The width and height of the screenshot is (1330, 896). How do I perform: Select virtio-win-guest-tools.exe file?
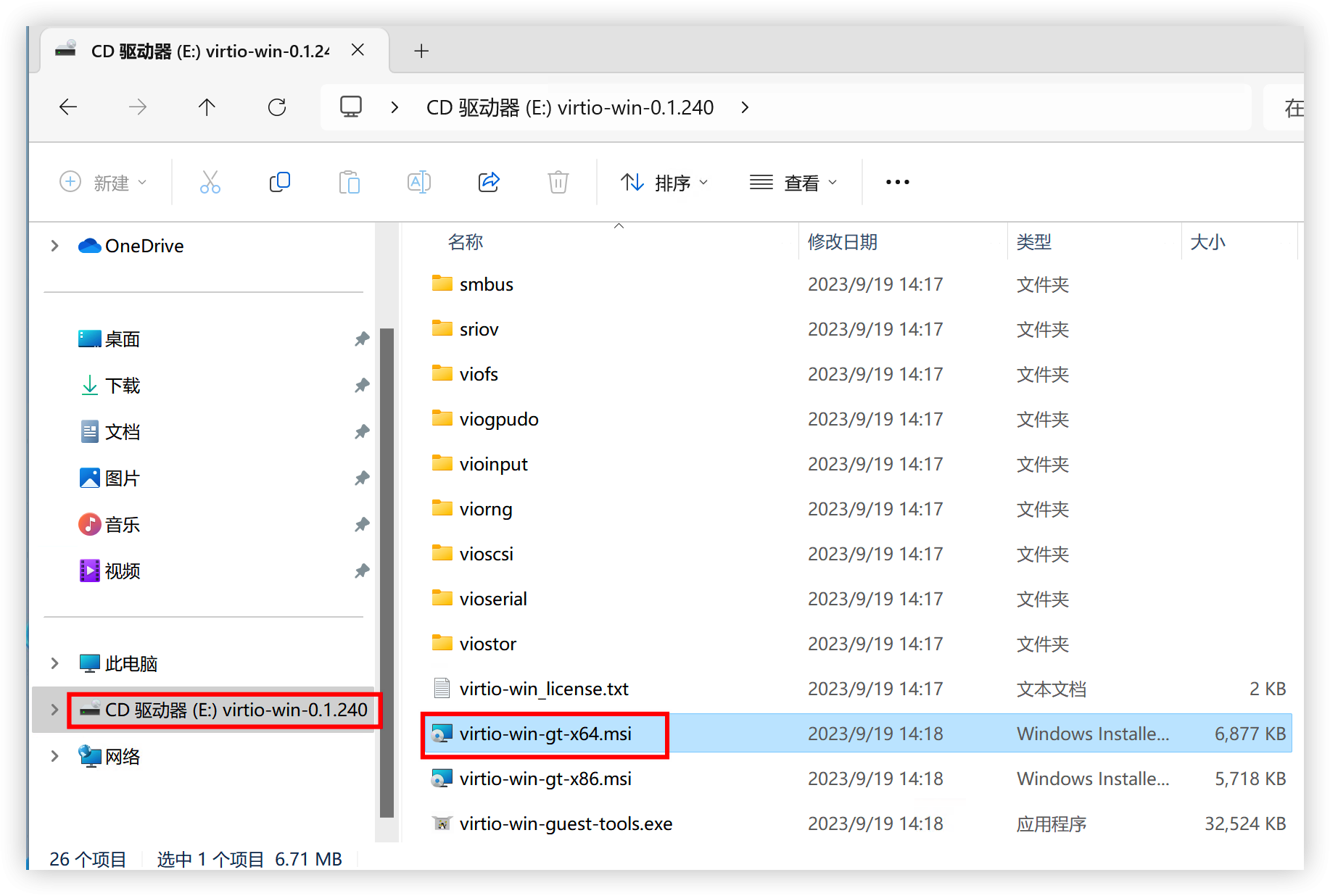click(x=565, y=824)
